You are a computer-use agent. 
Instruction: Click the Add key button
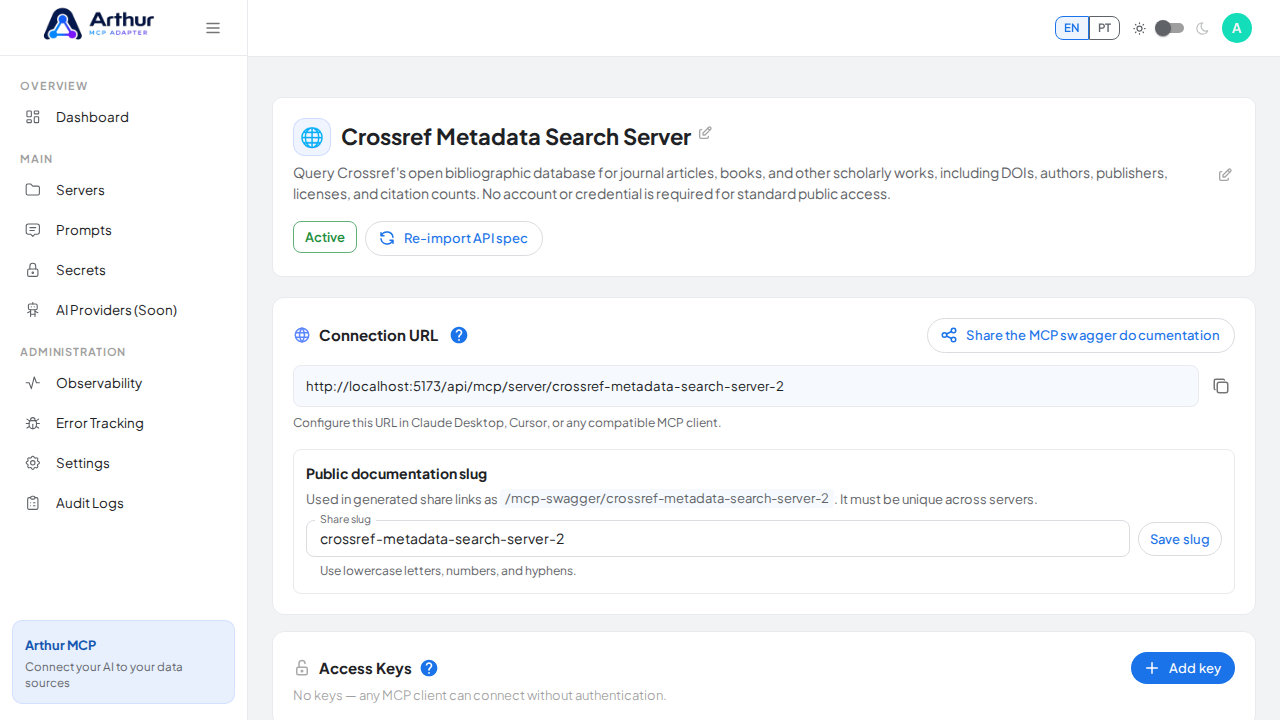pyautogui.click(x=1183, y=668)
